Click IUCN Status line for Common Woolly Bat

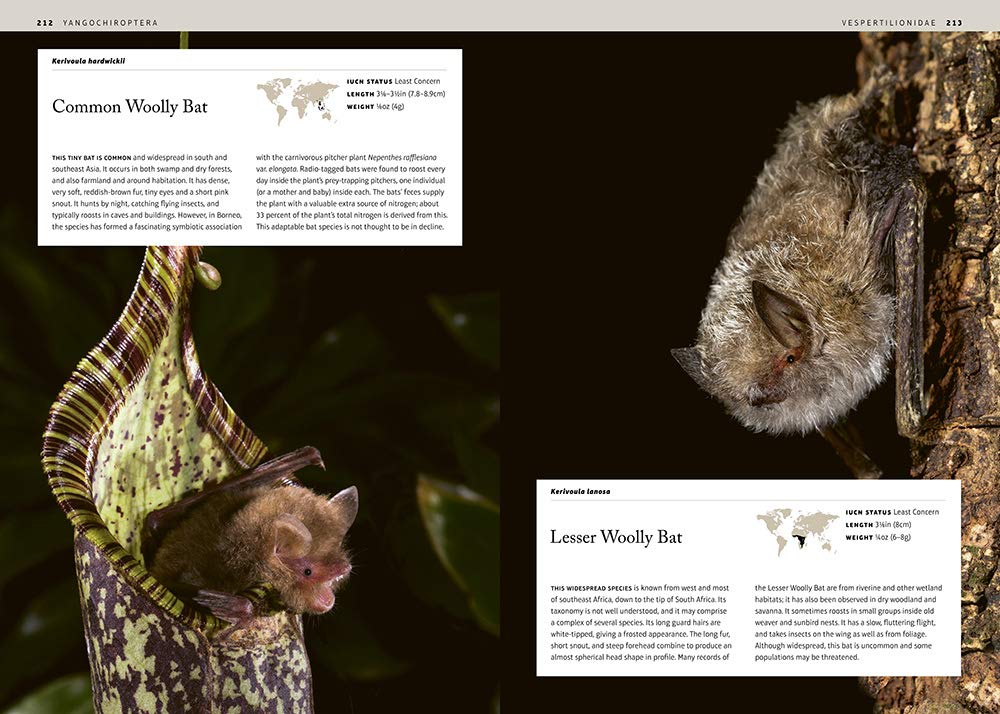click(393, 81)
